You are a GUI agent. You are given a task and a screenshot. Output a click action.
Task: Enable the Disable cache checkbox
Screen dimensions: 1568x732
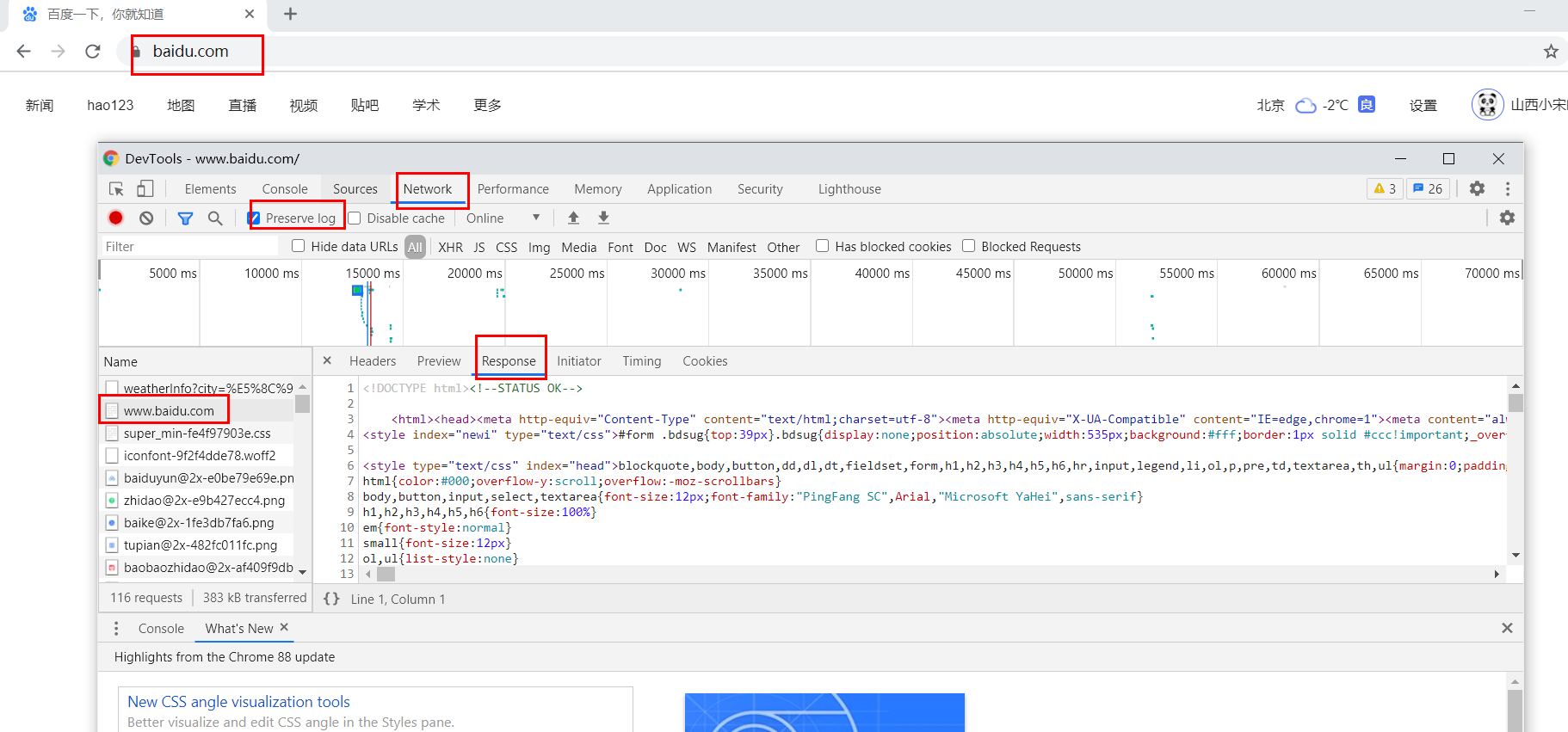tap(354, 218)
